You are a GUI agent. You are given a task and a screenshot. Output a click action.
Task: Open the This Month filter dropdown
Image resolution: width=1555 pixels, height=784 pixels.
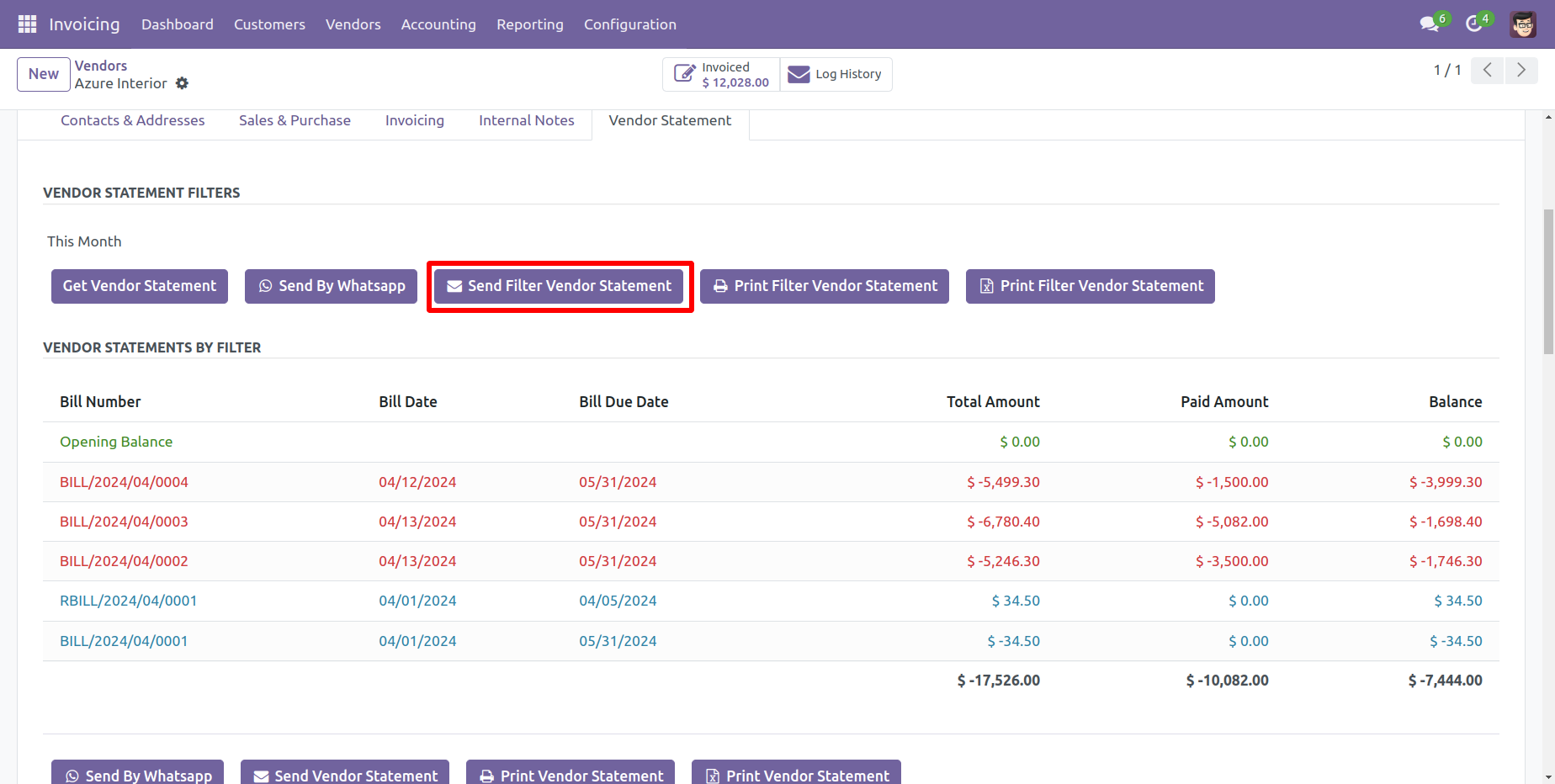pyautogui.click(x=84, y=241)
